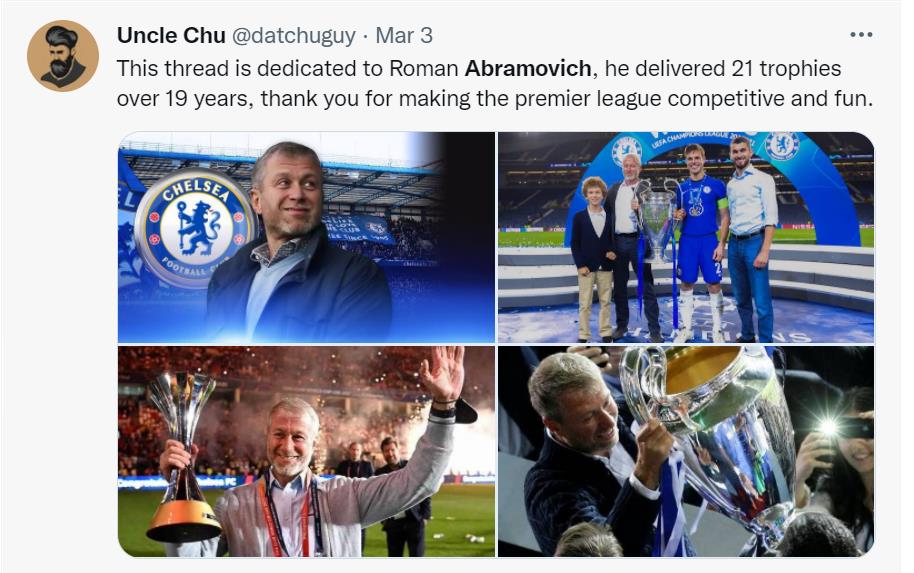Open the @datchuguy handle link

(294, 36)
